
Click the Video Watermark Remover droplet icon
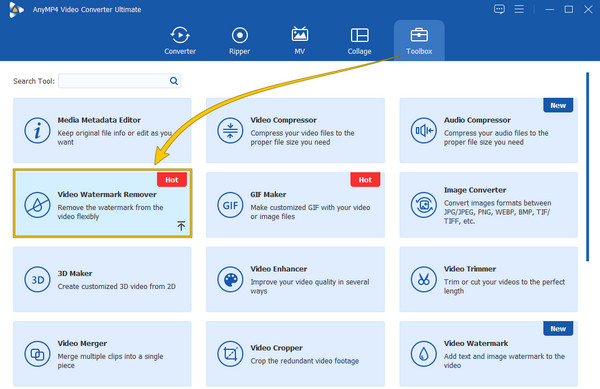pyautogui.click(x=37, y=205)
